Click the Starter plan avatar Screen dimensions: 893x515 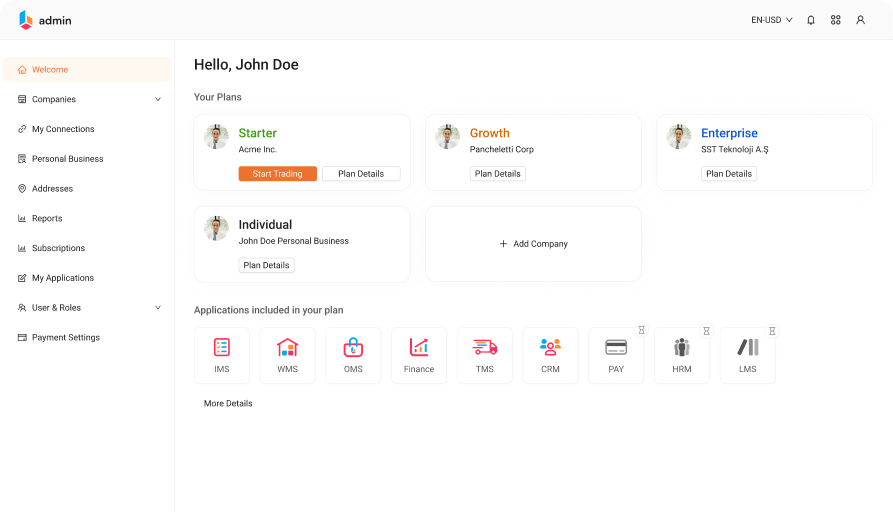pos(216,137)
